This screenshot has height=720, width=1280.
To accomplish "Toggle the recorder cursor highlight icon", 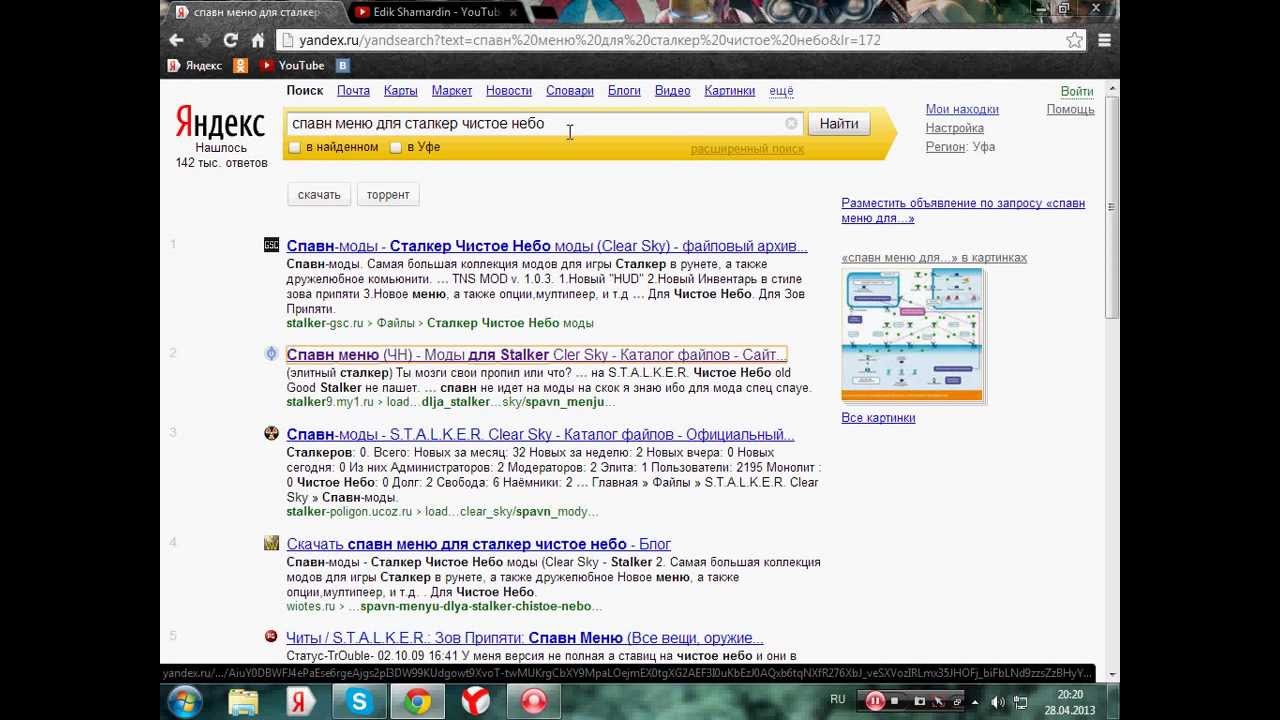I will tap(938, 701).
